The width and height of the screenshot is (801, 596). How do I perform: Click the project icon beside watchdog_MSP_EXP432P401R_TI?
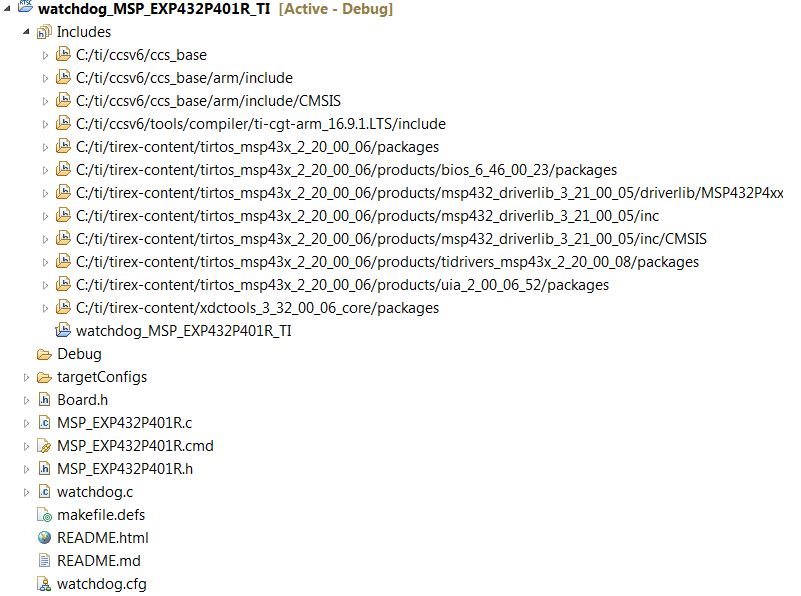[25, 7]
